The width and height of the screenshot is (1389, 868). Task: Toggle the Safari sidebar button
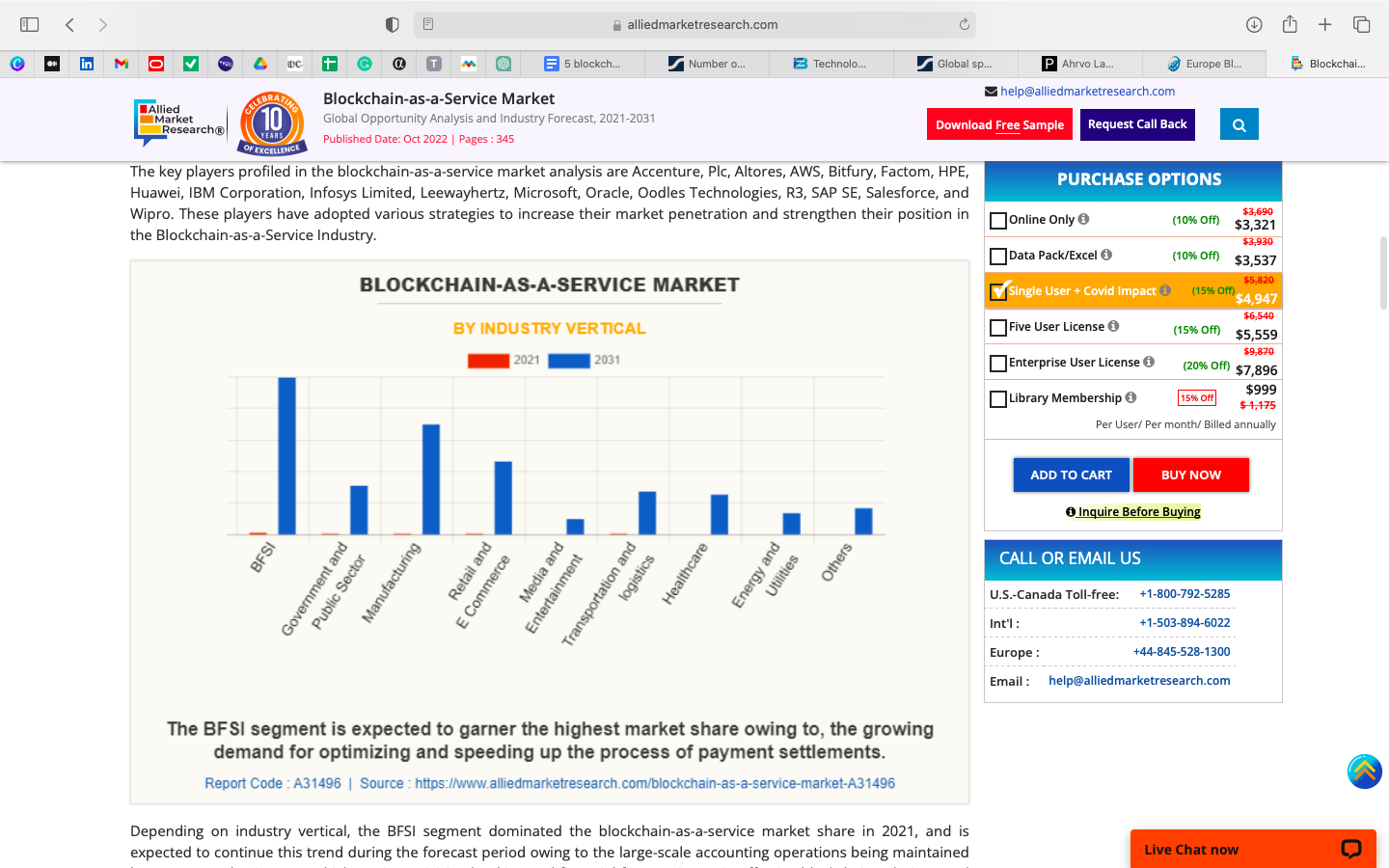pos(30,24)
